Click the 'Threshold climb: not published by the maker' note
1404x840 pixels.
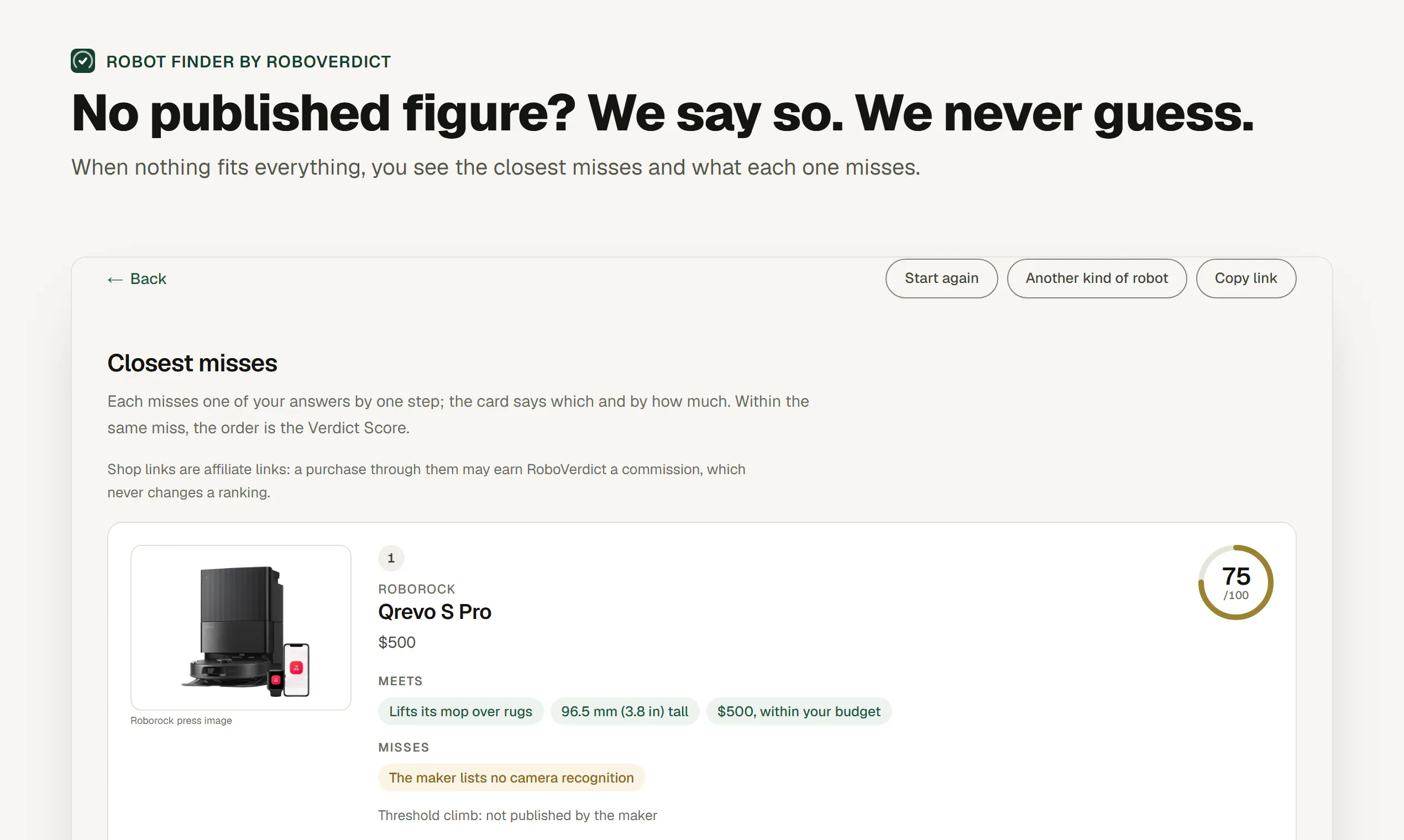[517, 815]
